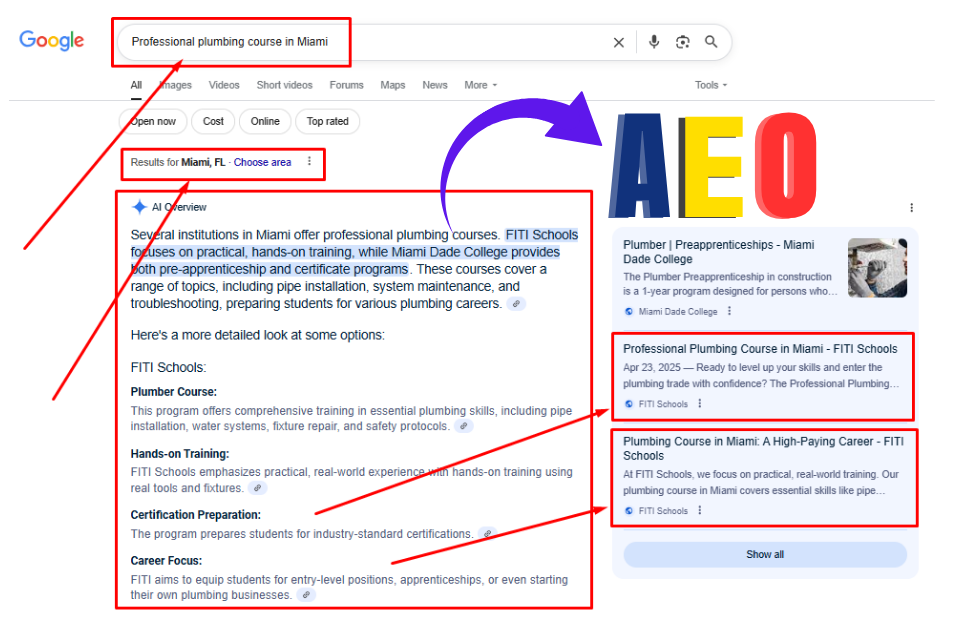Click the Career Focus heading
This screenshot has width=960, height=640.
tap(166, 561)
